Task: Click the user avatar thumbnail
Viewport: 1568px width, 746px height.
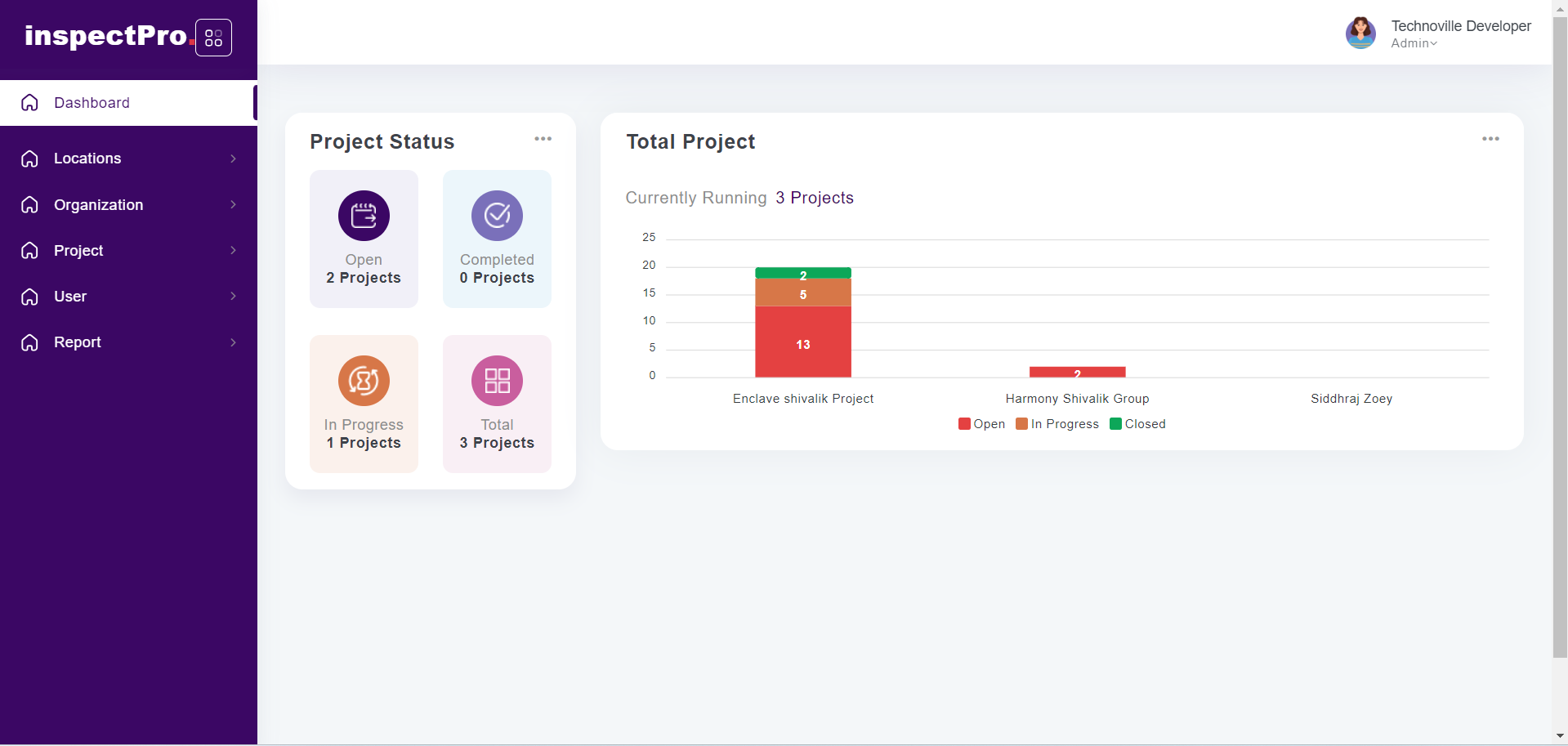Action: (x=1360, y=33)
